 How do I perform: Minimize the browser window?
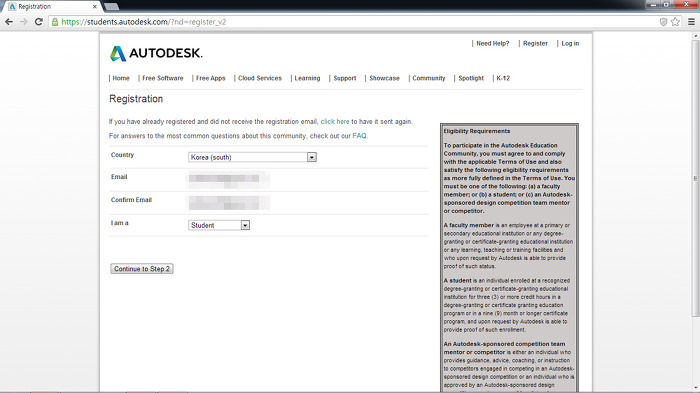point(653,4)
